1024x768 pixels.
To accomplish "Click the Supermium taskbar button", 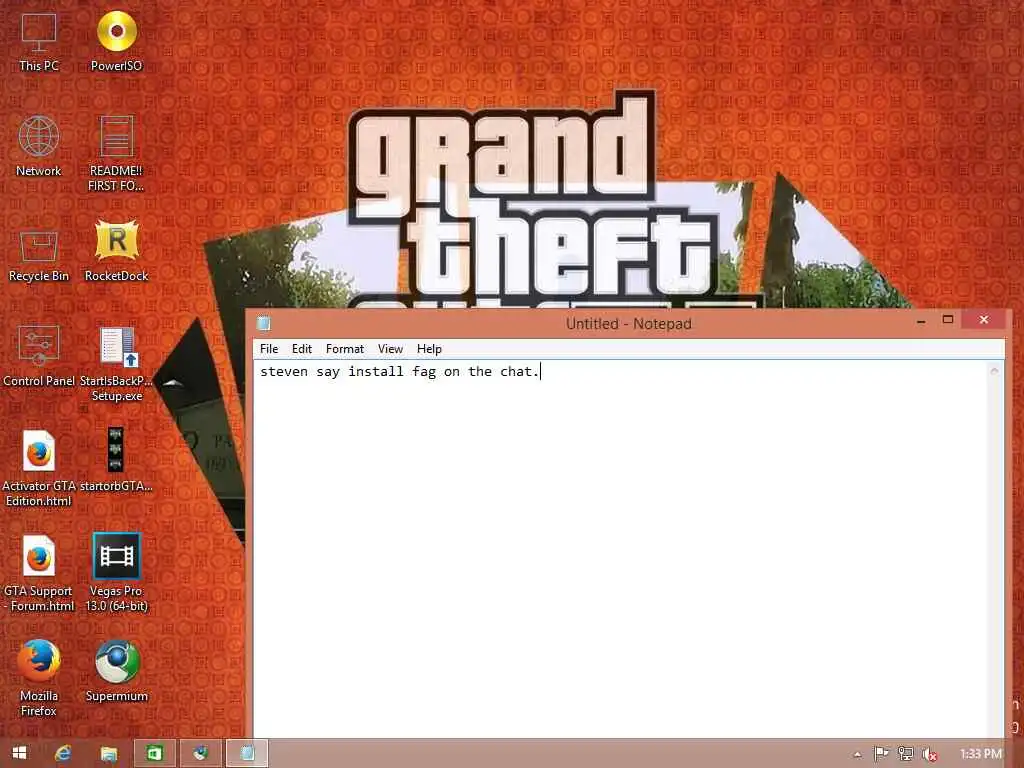I will (200, 753).
